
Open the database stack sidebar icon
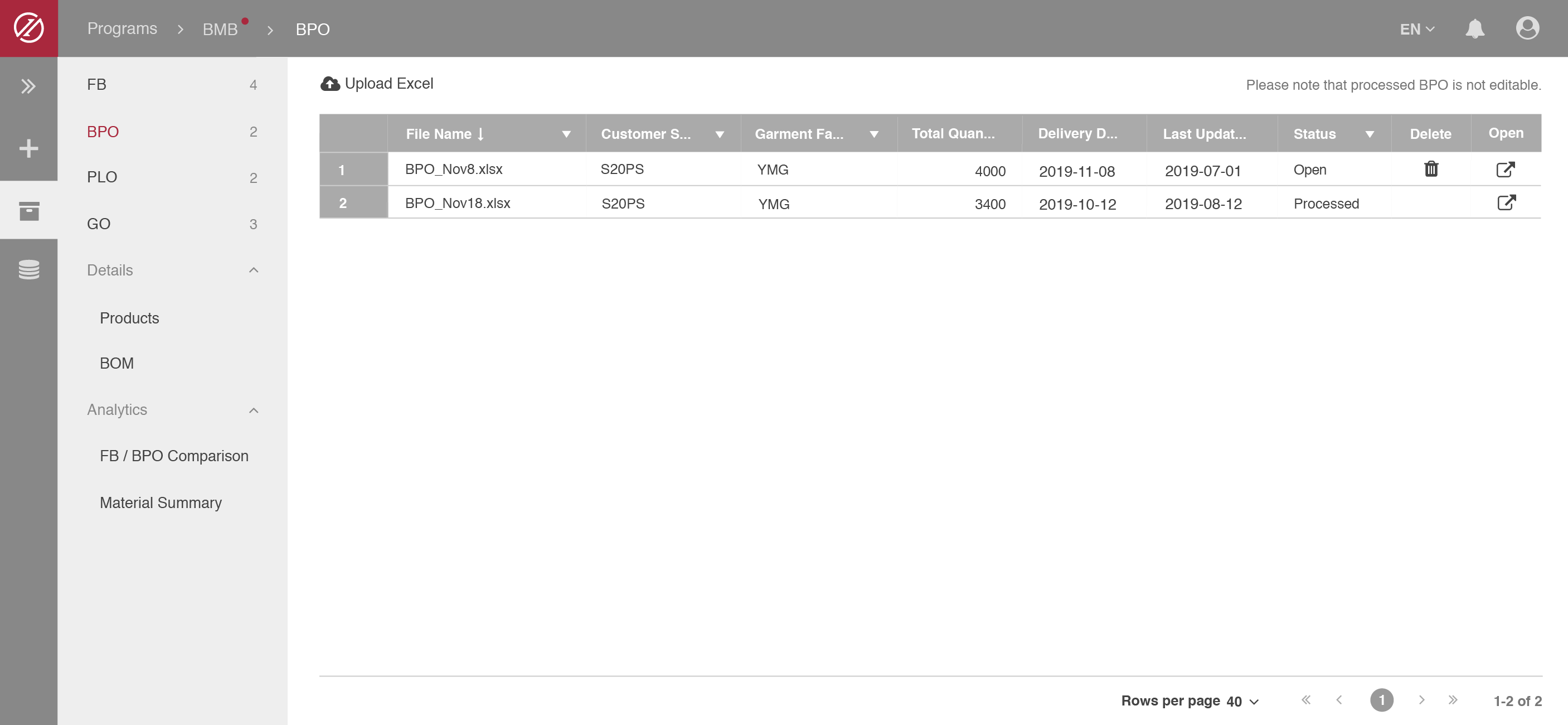pyautogui.click(x=28, y=269)
